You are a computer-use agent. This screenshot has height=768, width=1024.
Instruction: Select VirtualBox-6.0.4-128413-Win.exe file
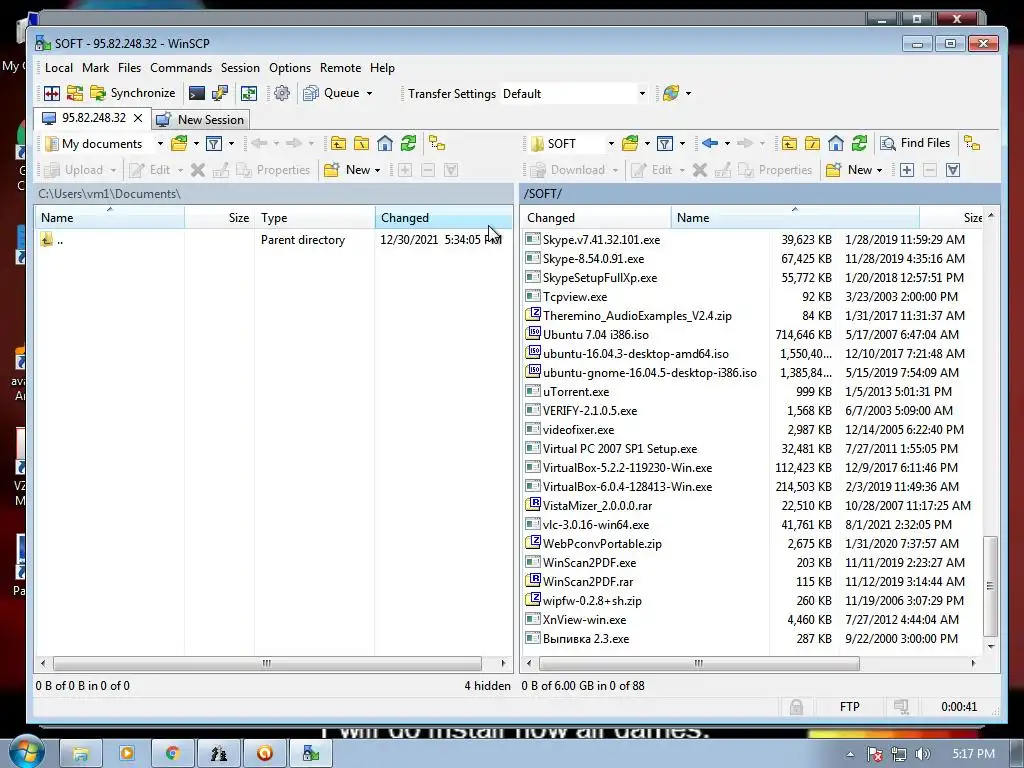(x=627, y=487)
